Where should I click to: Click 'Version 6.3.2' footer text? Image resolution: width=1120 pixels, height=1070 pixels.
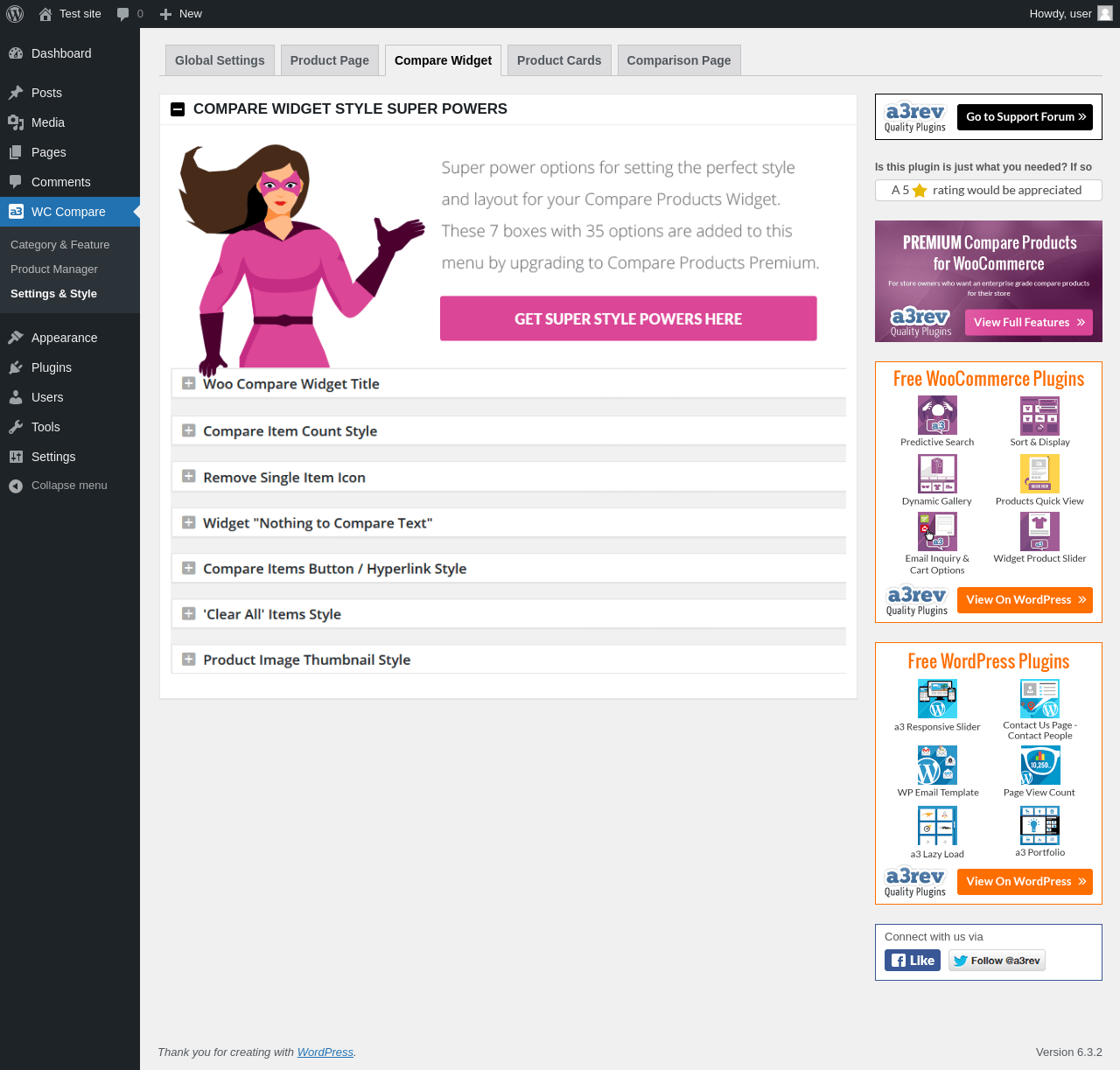[1069, 1053]
